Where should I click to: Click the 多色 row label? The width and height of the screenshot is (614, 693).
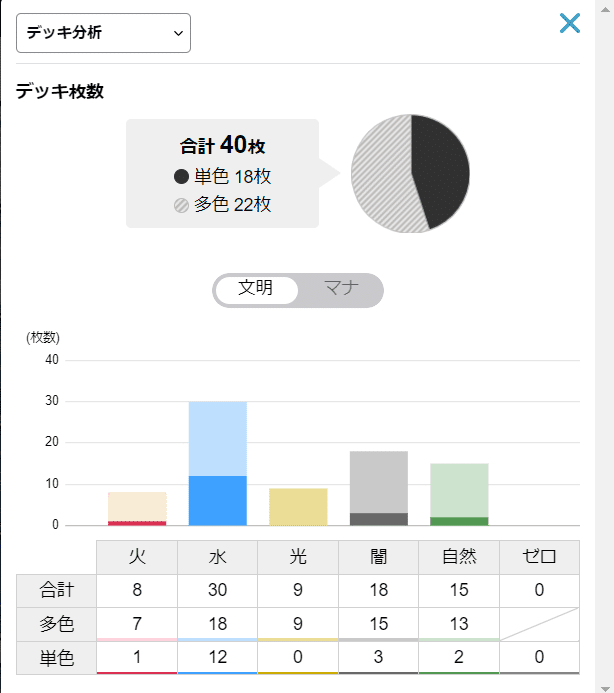click(x=56, y=624)
